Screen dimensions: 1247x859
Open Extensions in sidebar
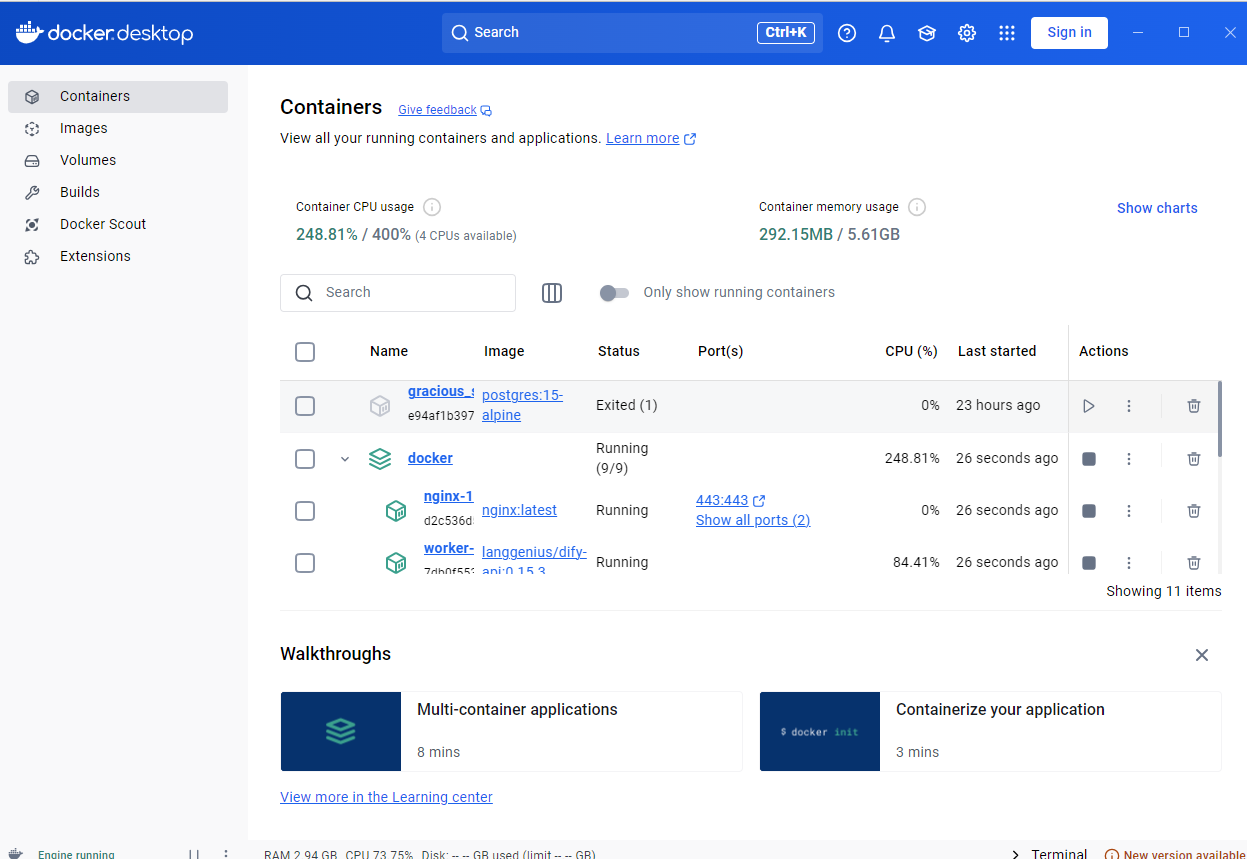tap(118, 257)
